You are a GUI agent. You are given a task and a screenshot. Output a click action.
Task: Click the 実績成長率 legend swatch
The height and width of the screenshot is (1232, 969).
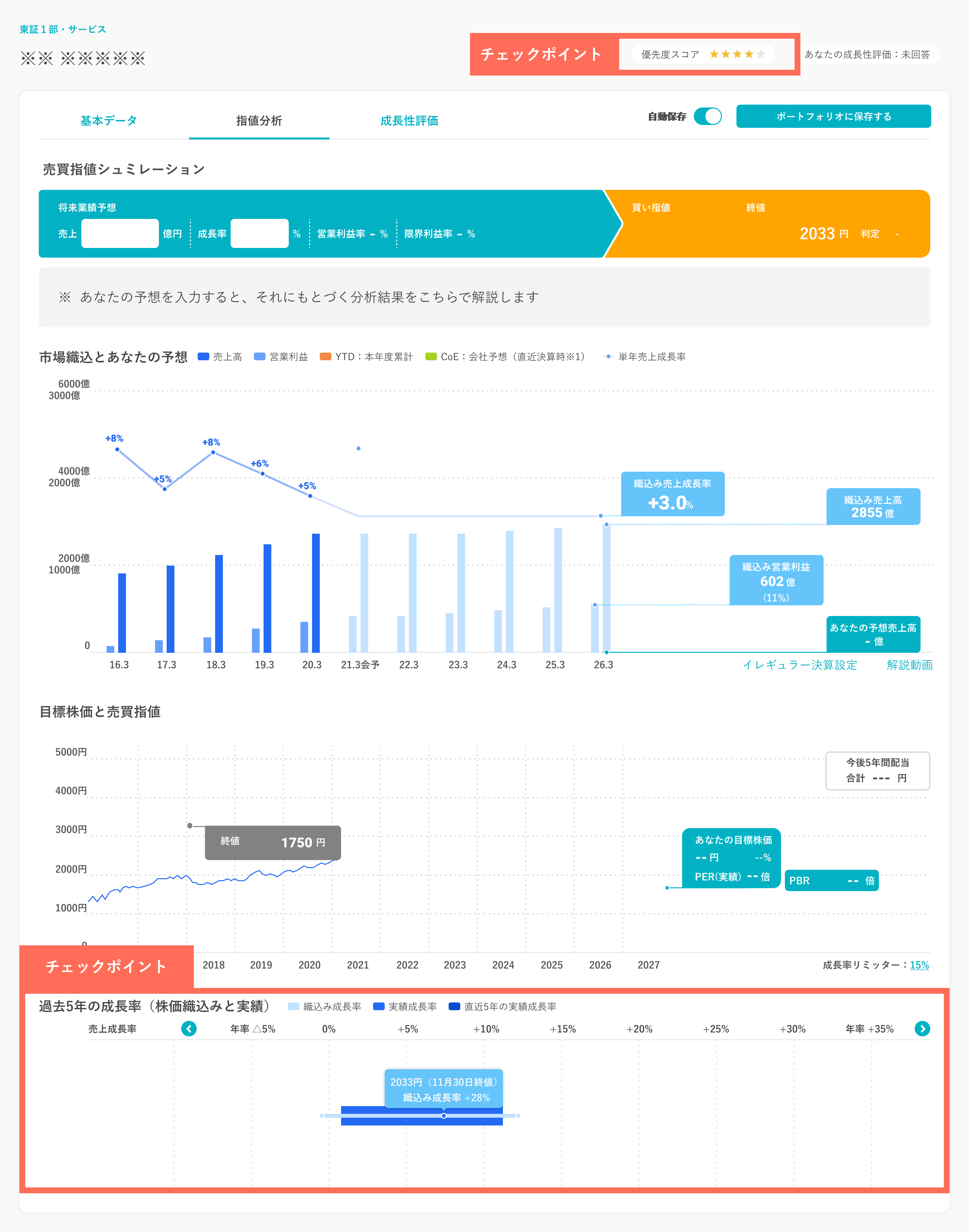tap(379, 1006)
